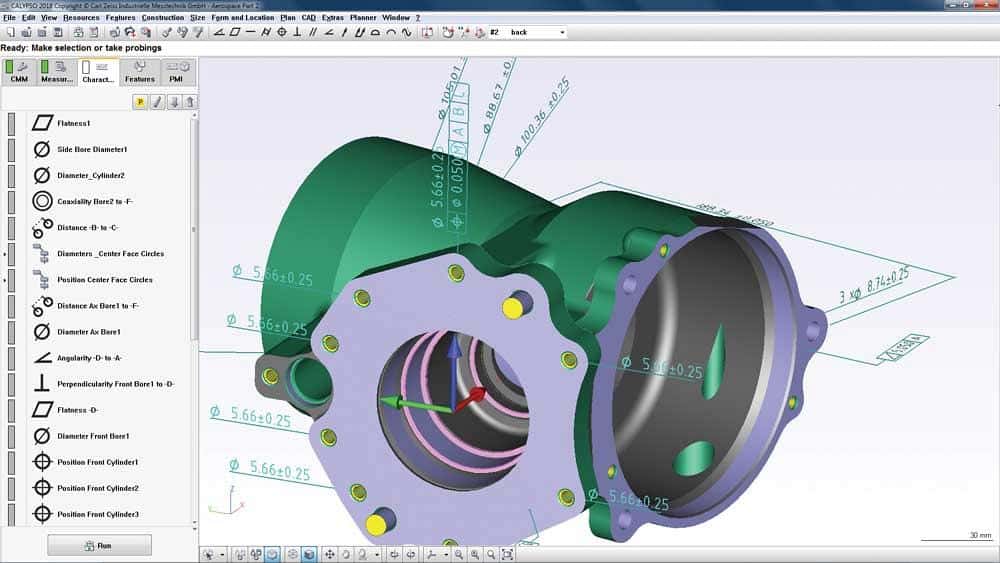Switch to the CMM tab
Image resolution: width=1000 pixels, height=563 pixels.
pyautogui.click(x=18, y=71)
